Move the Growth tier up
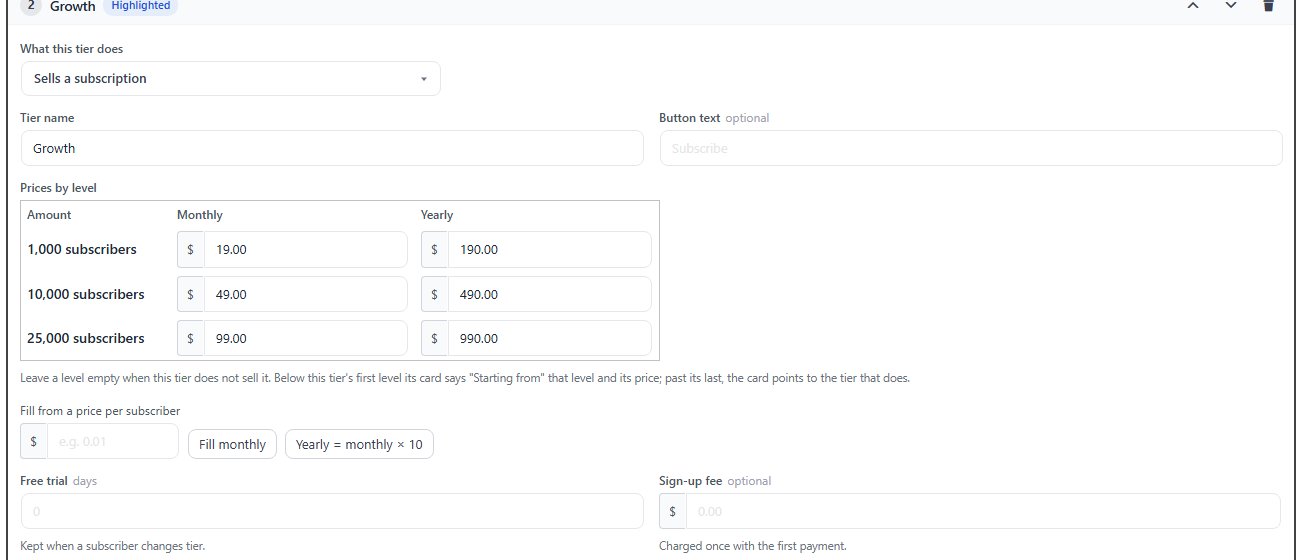 [x=1193, y=6]
